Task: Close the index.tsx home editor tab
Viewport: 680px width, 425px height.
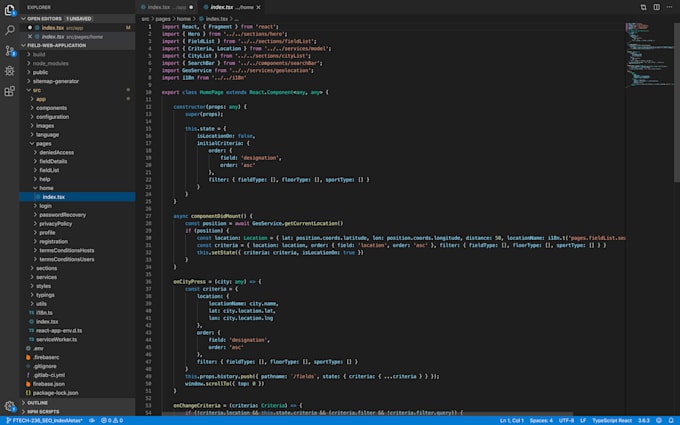Action: coord(258,7)
